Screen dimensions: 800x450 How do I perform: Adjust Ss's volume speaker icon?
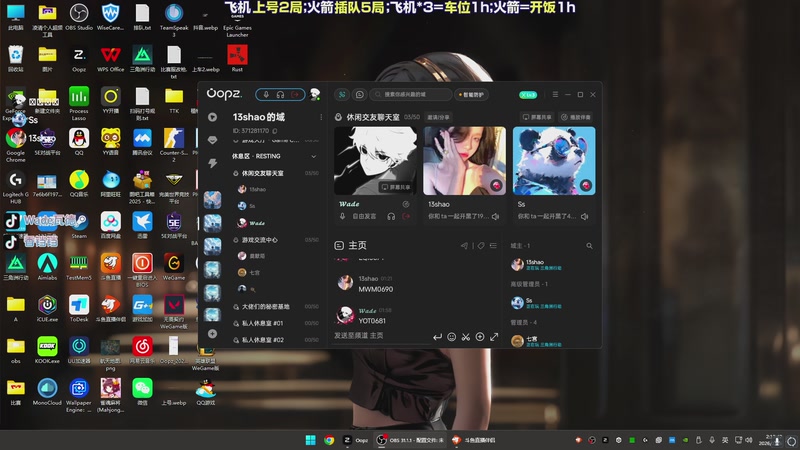click(x=585, y=216)
